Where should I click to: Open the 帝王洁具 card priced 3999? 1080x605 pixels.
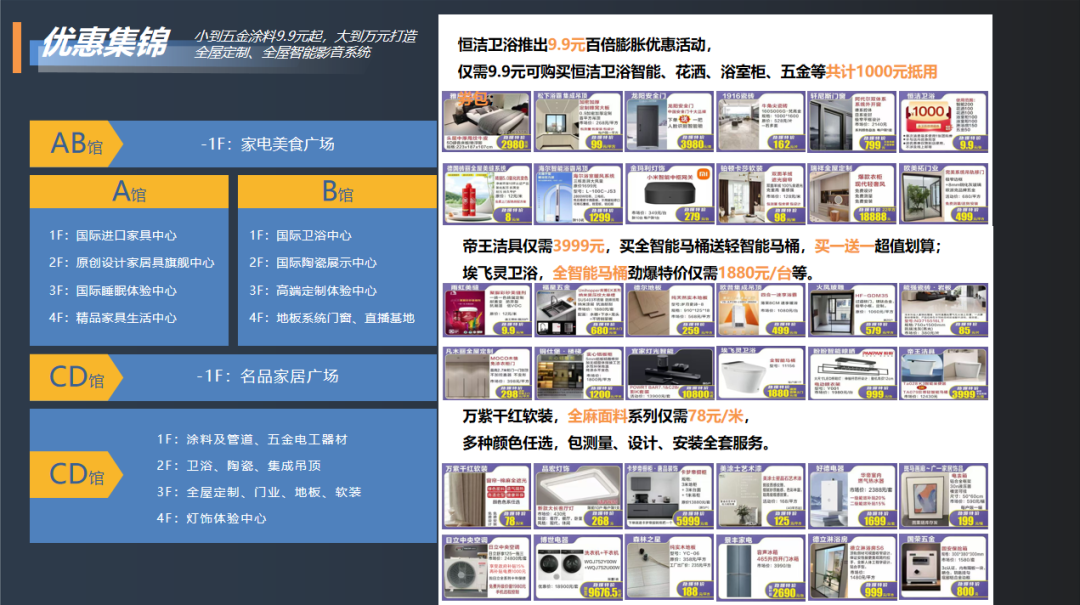click(x=944, y=373)
